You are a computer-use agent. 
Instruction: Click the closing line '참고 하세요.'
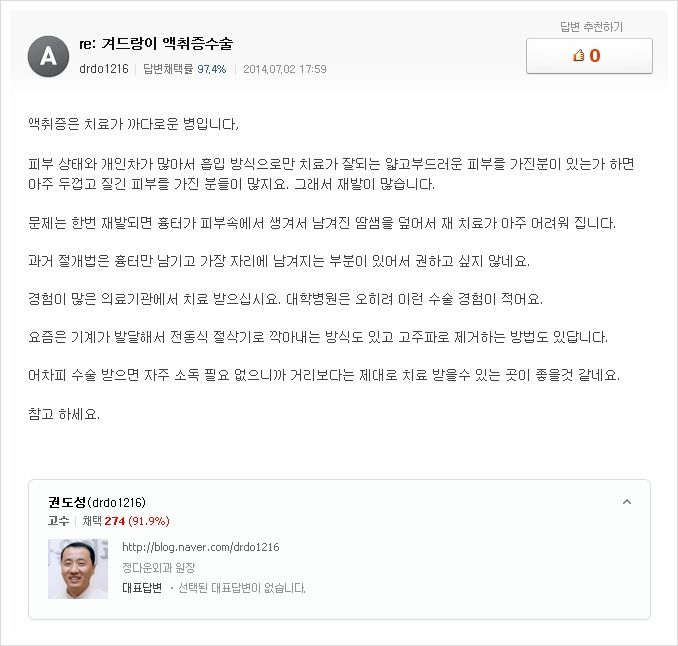[x=64, y=414]
